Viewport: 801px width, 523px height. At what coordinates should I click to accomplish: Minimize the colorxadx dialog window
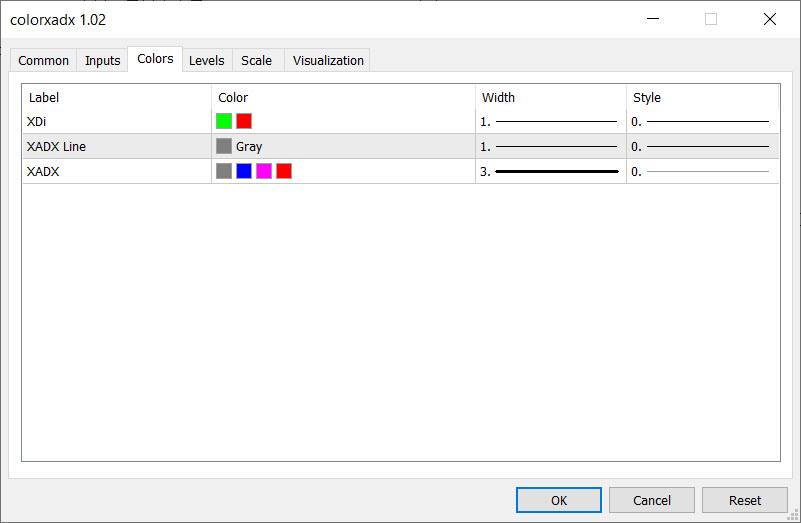653,19
